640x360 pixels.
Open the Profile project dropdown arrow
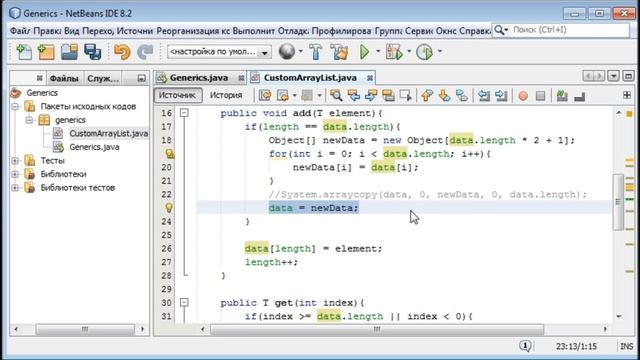440,51
